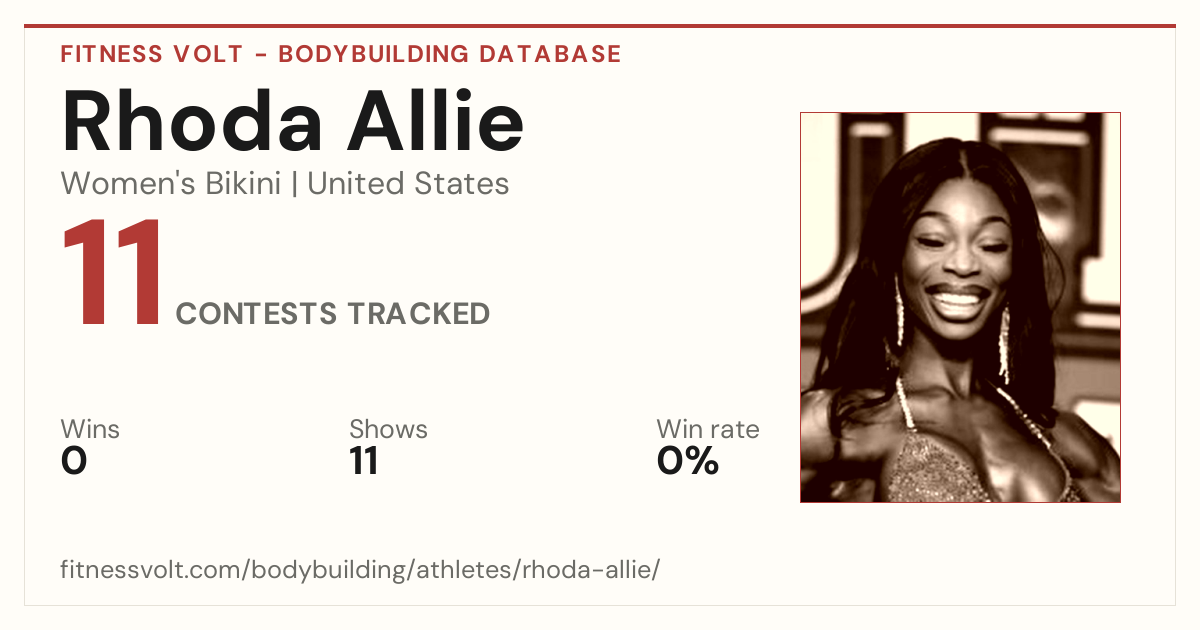Click the Win rate value 0%
Image resolution: width=1200 pixels, height=630 pixels.
point(688,462)
